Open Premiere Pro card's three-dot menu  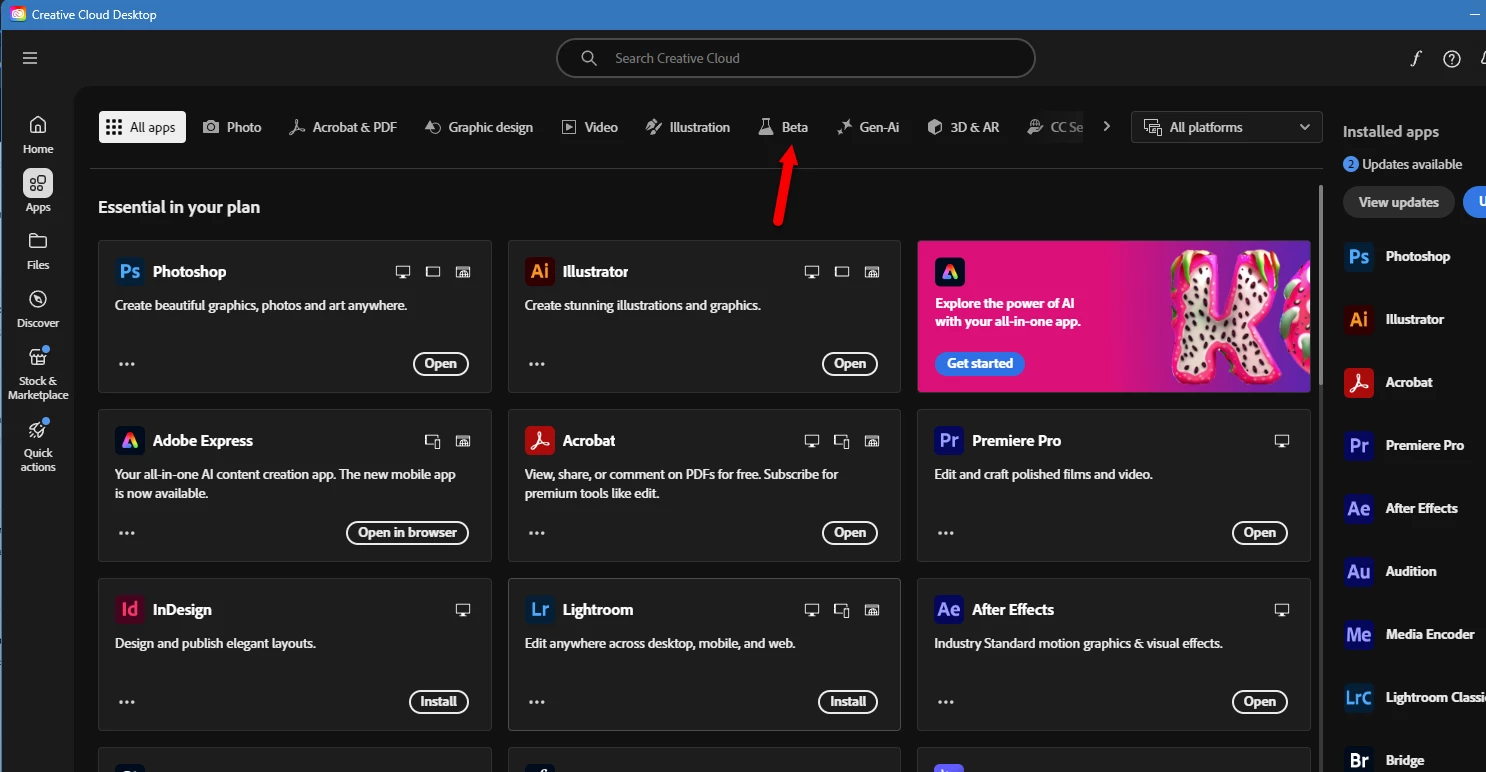(x=946, y=533)
